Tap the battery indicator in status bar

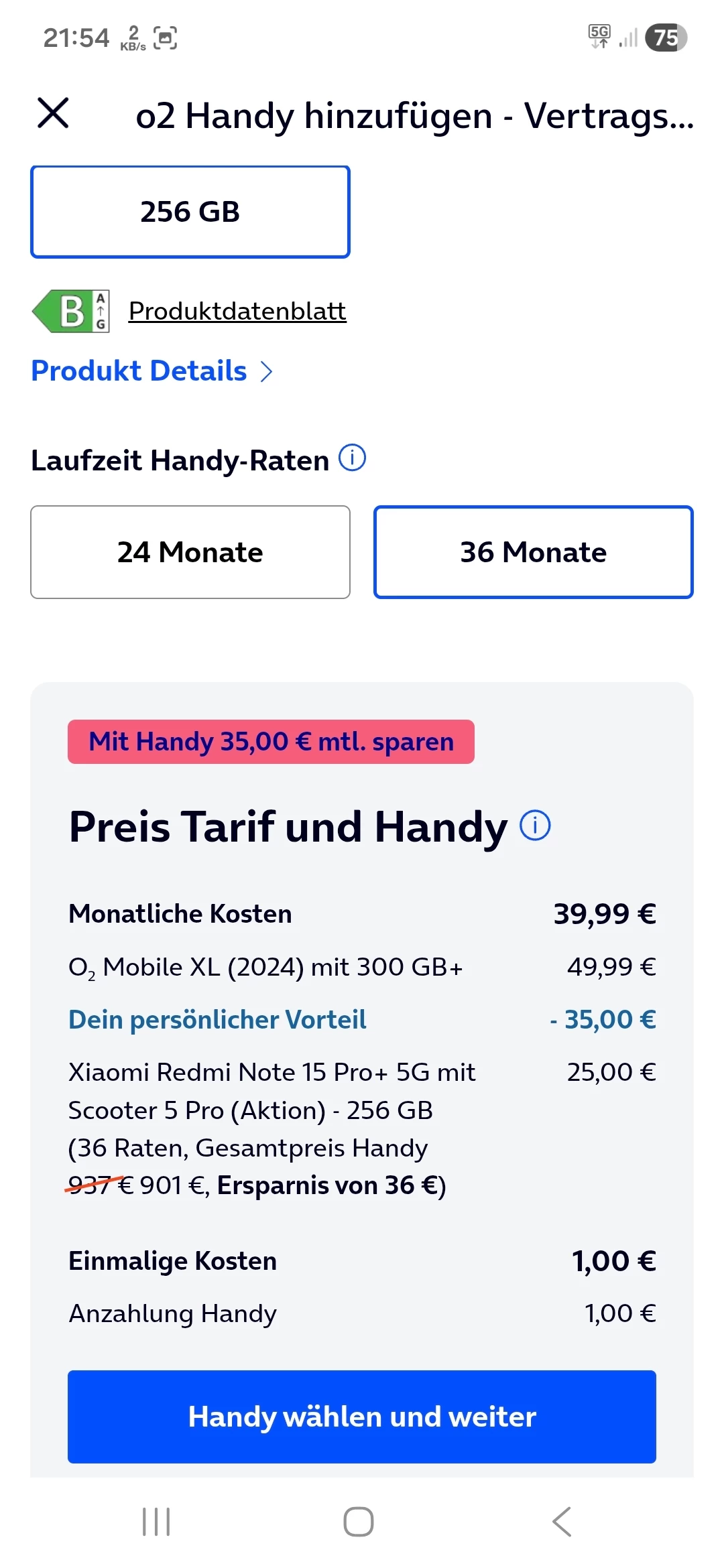[x=666, y=38]
